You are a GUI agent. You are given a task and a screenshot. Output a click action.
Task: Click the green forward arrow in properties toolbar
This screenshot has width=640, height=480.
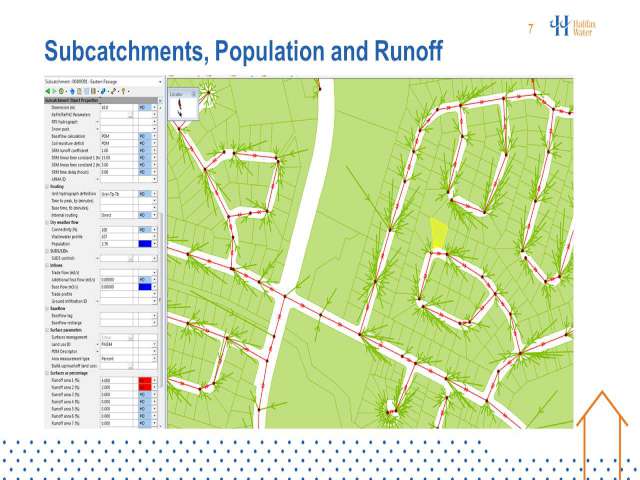pyautogui.click(x=54, y=91)
